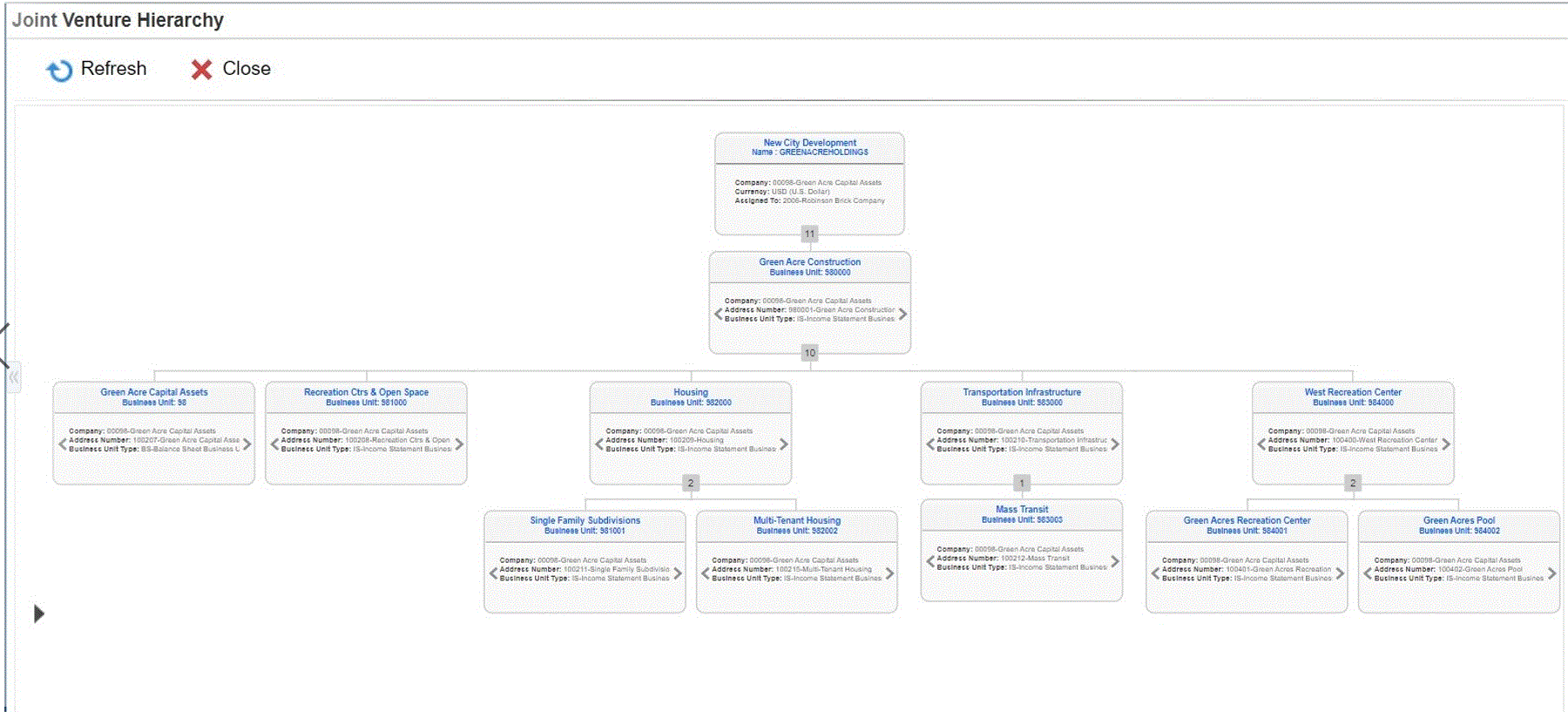Click the Refresh circular arrow icon

(59, 70)
